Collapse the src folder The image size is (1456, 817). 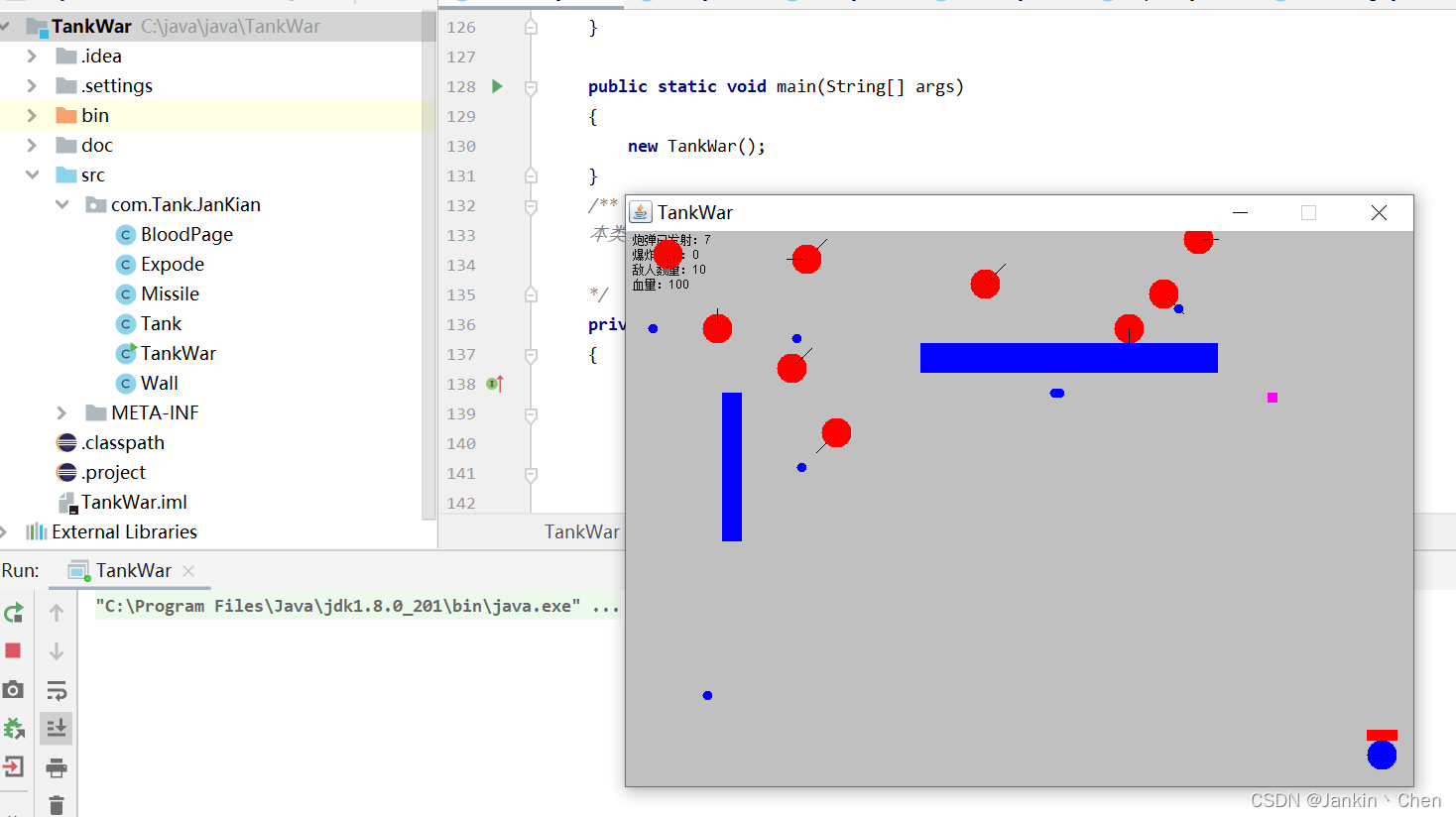click(32, 175)
